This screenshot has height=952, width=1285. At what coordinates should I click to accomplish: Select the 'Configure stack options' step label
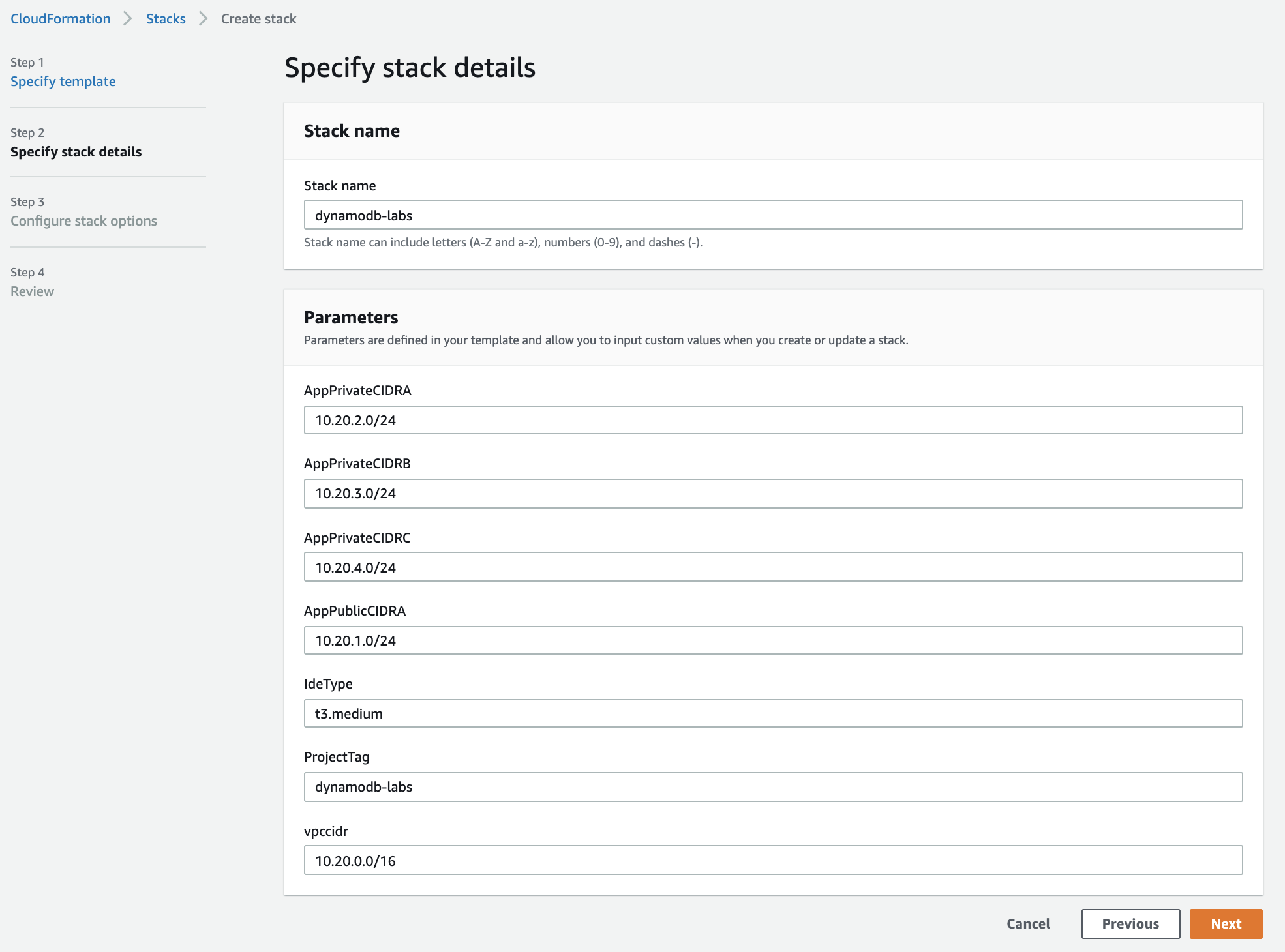pyautogui.click(x=83, y=221)
